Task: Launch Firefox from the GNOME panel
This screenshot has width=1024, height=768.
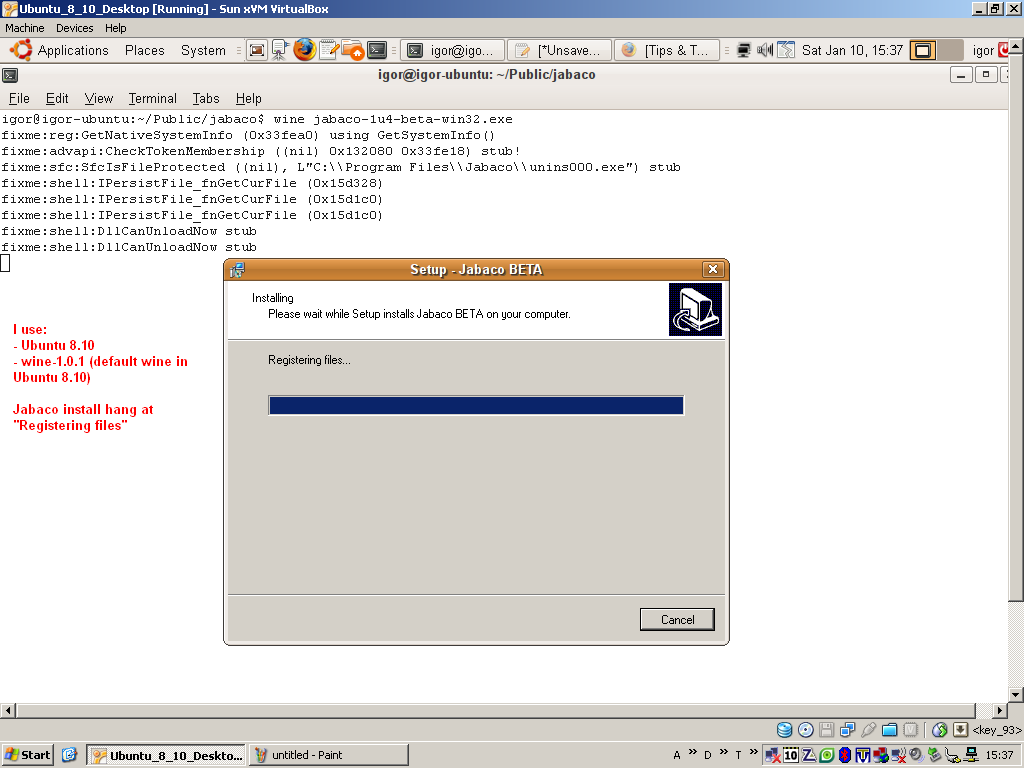Action: point(304,50)
